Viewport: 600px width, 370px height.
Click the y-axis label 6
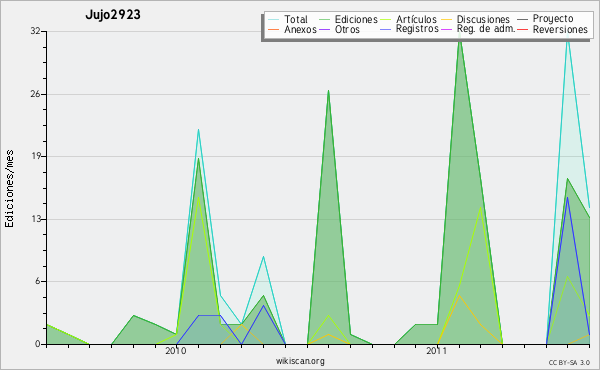click(x=38, y=281)
